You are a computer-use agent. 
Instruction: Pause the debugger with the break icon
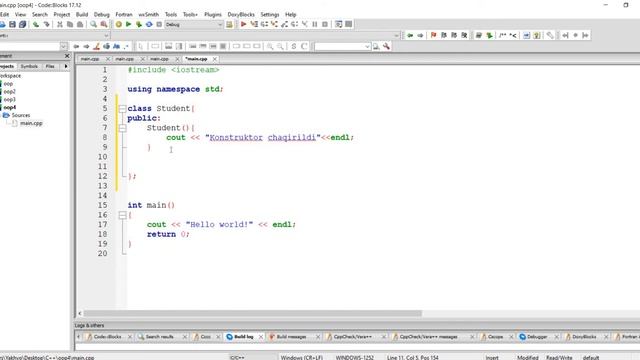(x=315, y=24)
